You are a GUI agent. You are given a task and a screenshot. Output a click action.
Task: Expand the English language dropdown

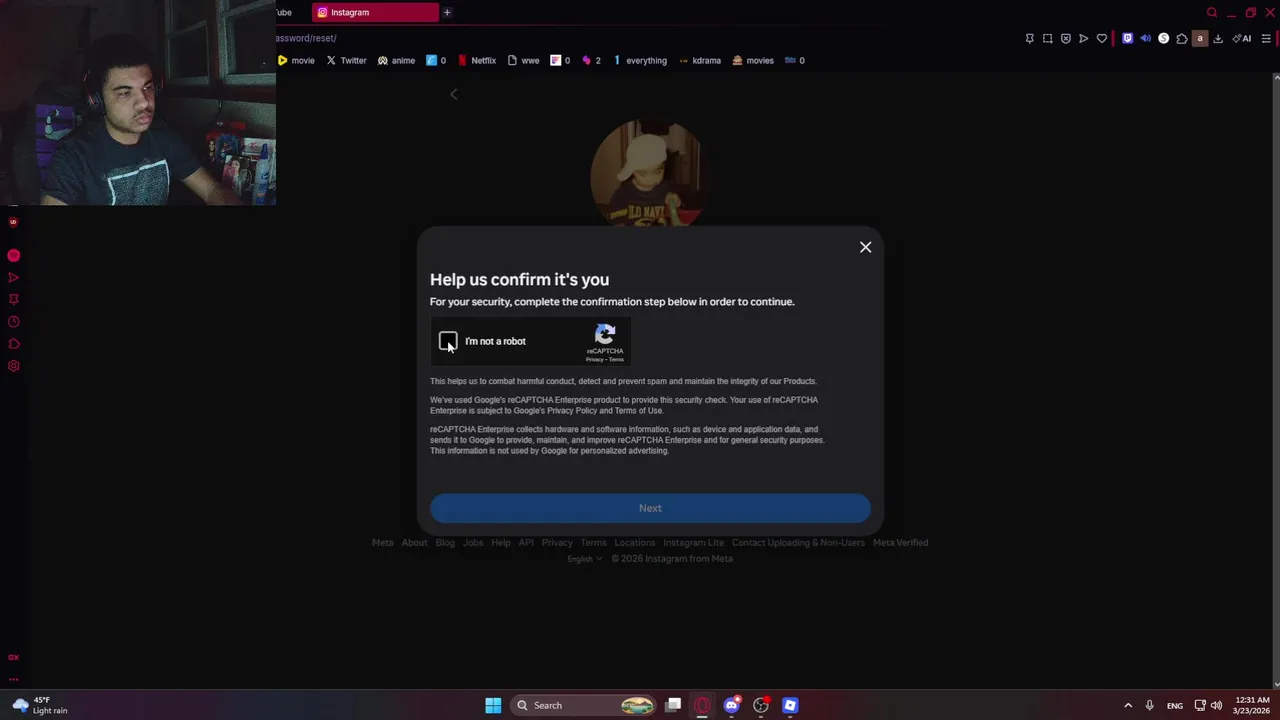(584, 559)
